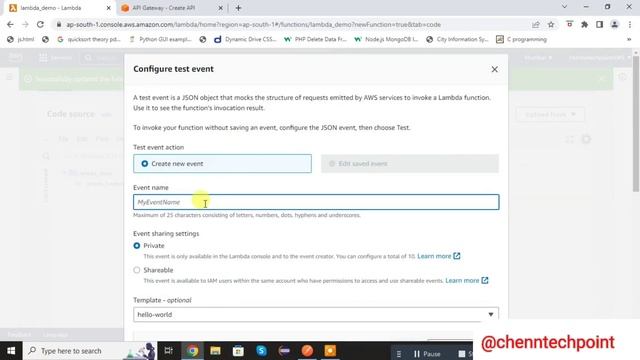The width and height of the screenshot is (640, 360).
Task: Share this page icon in address bar
Action: click(536, 24)
